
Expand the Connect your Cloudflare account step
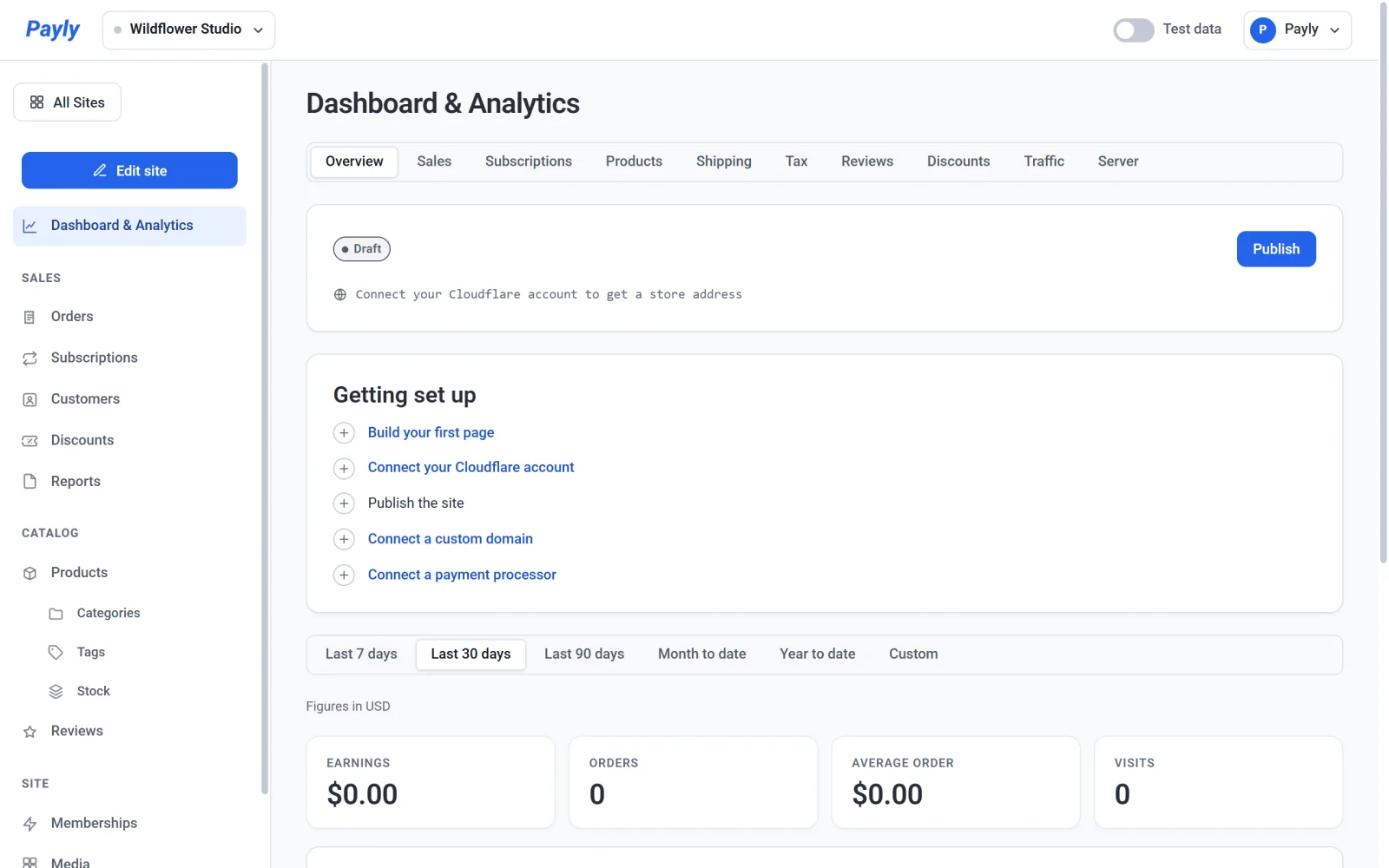[x=344, y=468]
